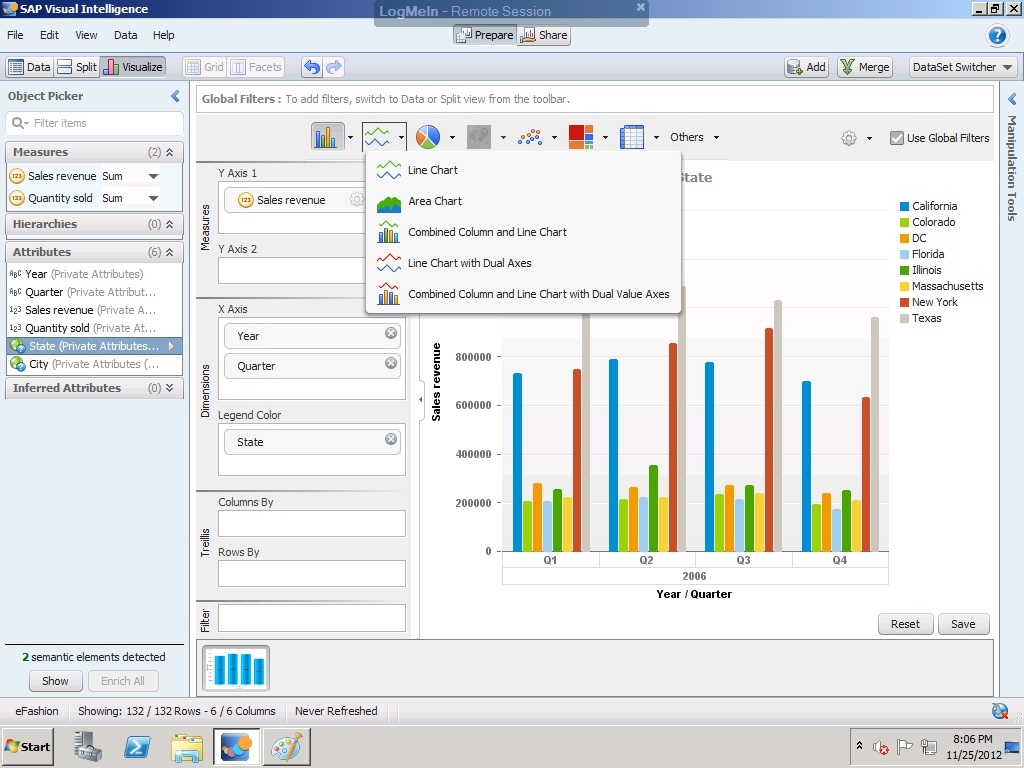
Task: Open the DataSet Switcher dropdown
Action: [963, 67]
